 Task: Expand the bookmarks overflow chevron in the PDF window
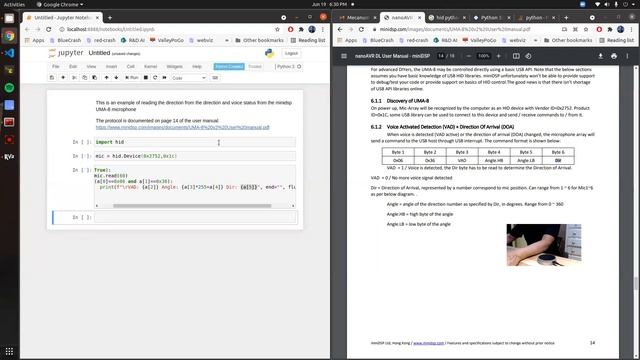click(x=536, y=40)
